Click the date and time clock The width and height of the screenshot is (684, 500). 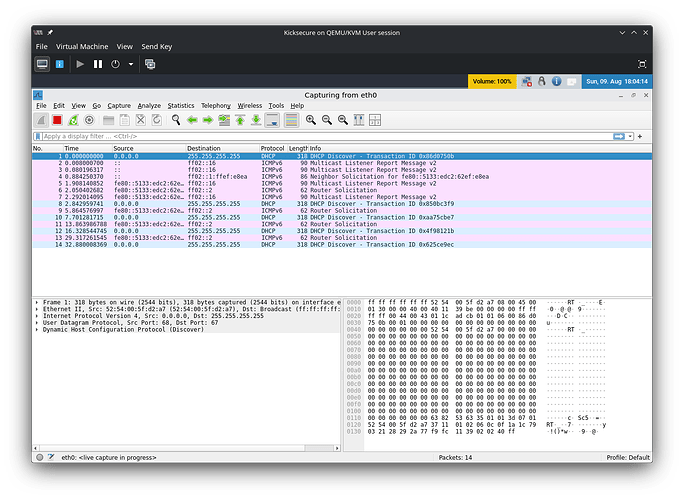617,82
